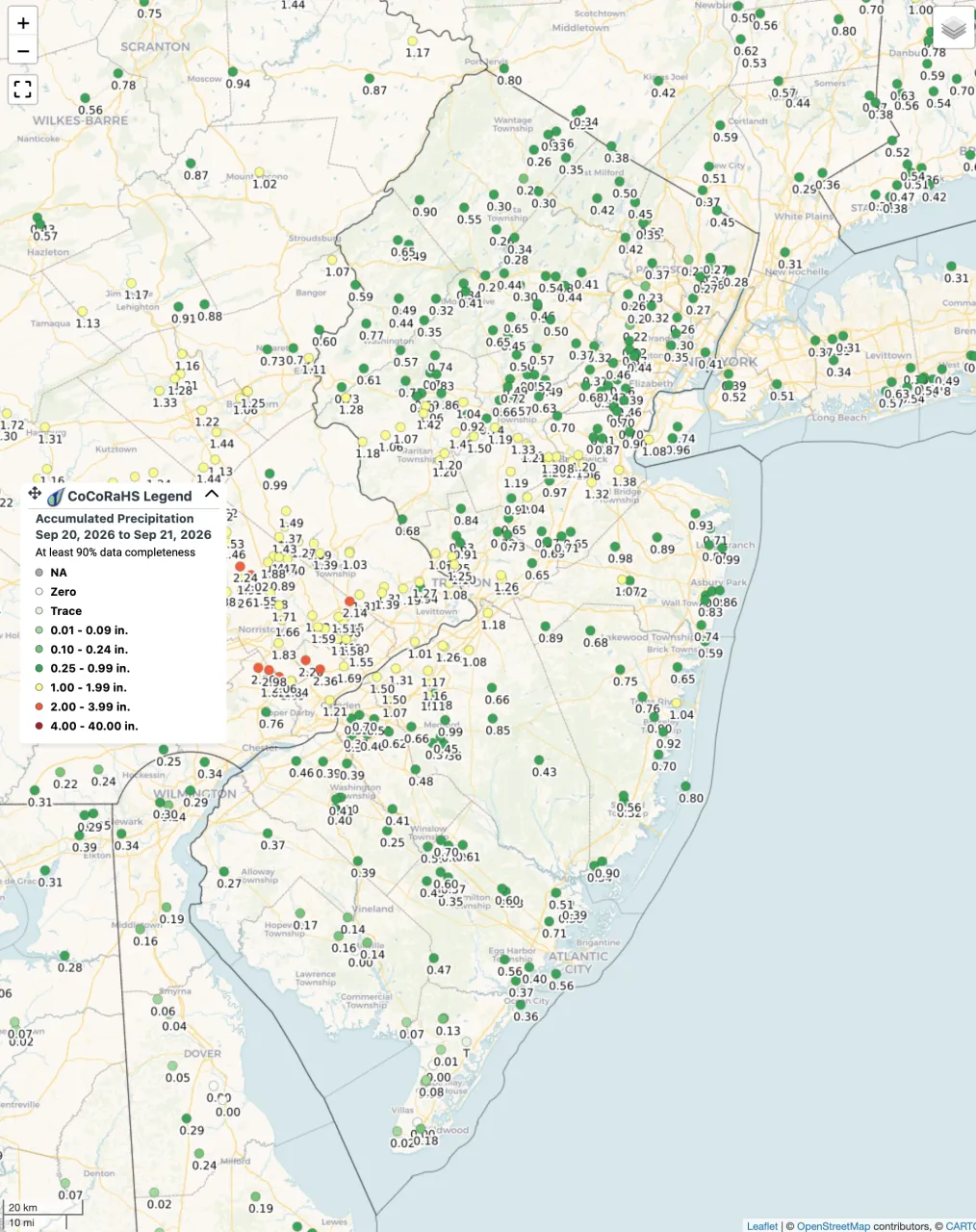The height and width of the screenshot is (1232, 976).
Task: Select the yellow 1.11 station marker
Action: 308,358
